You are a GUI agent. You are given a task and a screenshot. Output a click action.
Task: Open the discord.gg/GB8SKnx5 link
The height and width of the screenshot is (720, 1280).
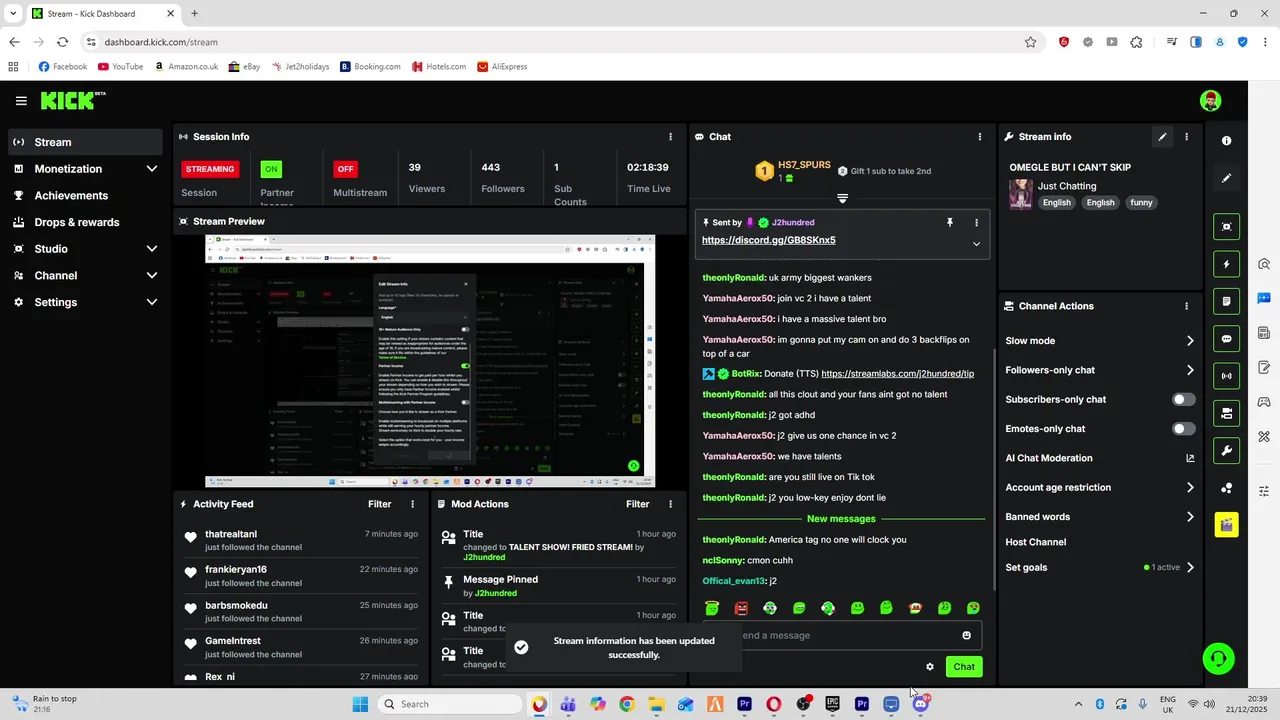point(768,240)
